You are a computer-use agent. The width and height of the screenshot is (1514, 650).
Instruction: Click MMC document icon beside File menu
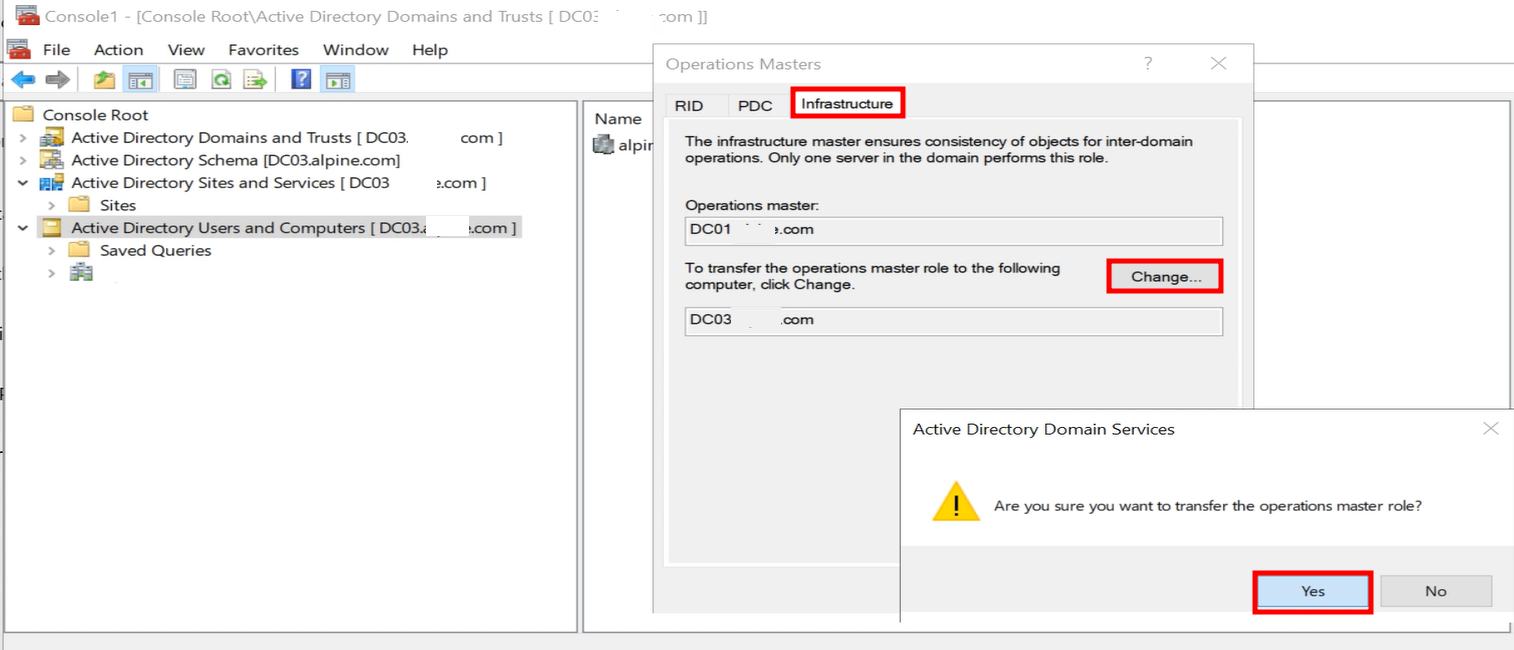(x=18, y=49)
